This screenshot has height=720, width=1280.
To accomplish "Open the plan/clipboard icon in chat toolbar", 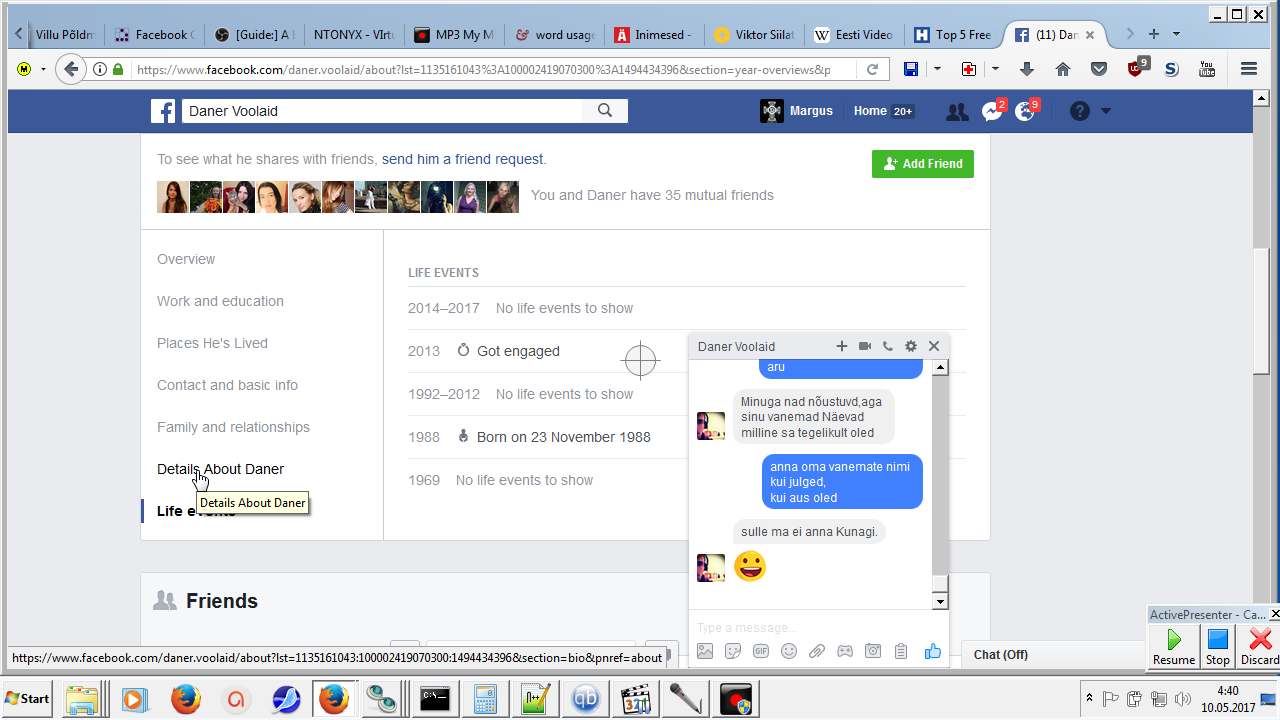I will [901, 651].
